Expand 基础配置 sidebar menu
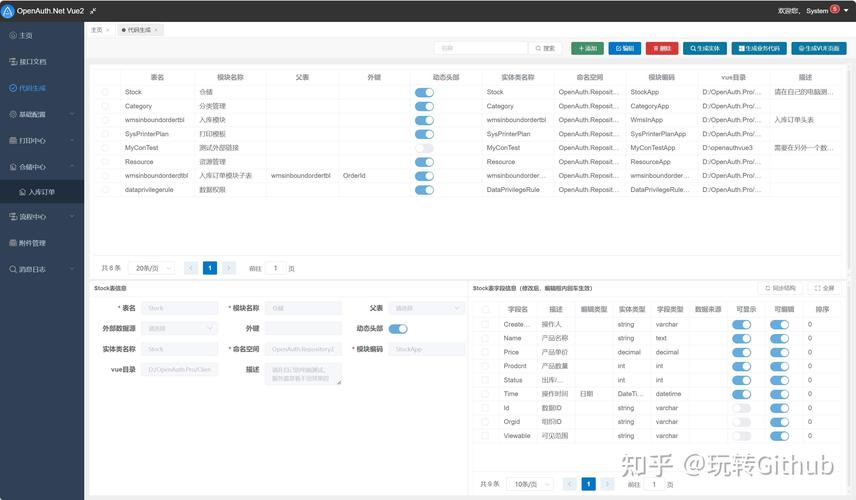This screenshot has height=500, width=856. pyautogui.click(x=42, y=114)
